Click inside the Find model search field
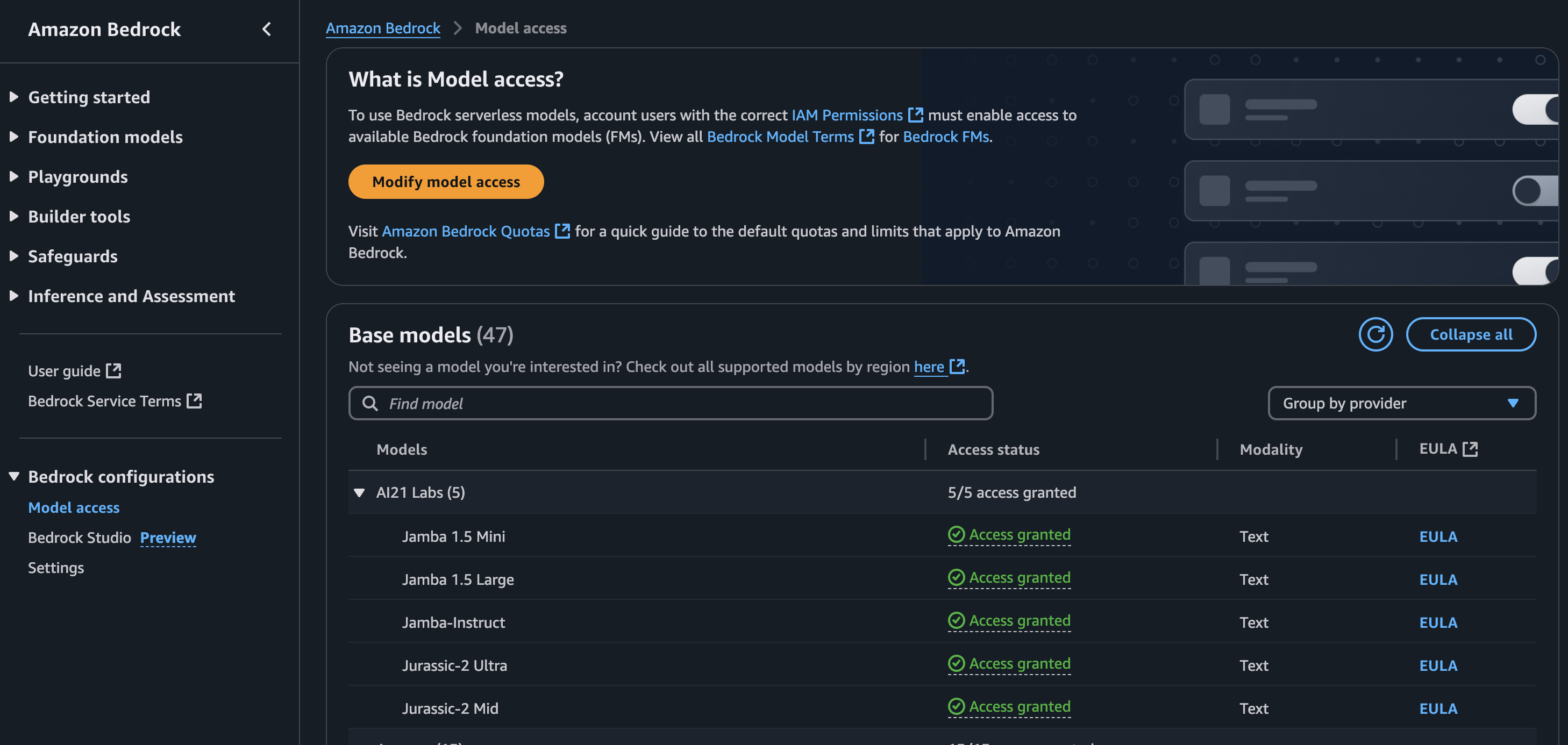The height and width of the screenshot is (745, 1568). (x=669, y=403)
